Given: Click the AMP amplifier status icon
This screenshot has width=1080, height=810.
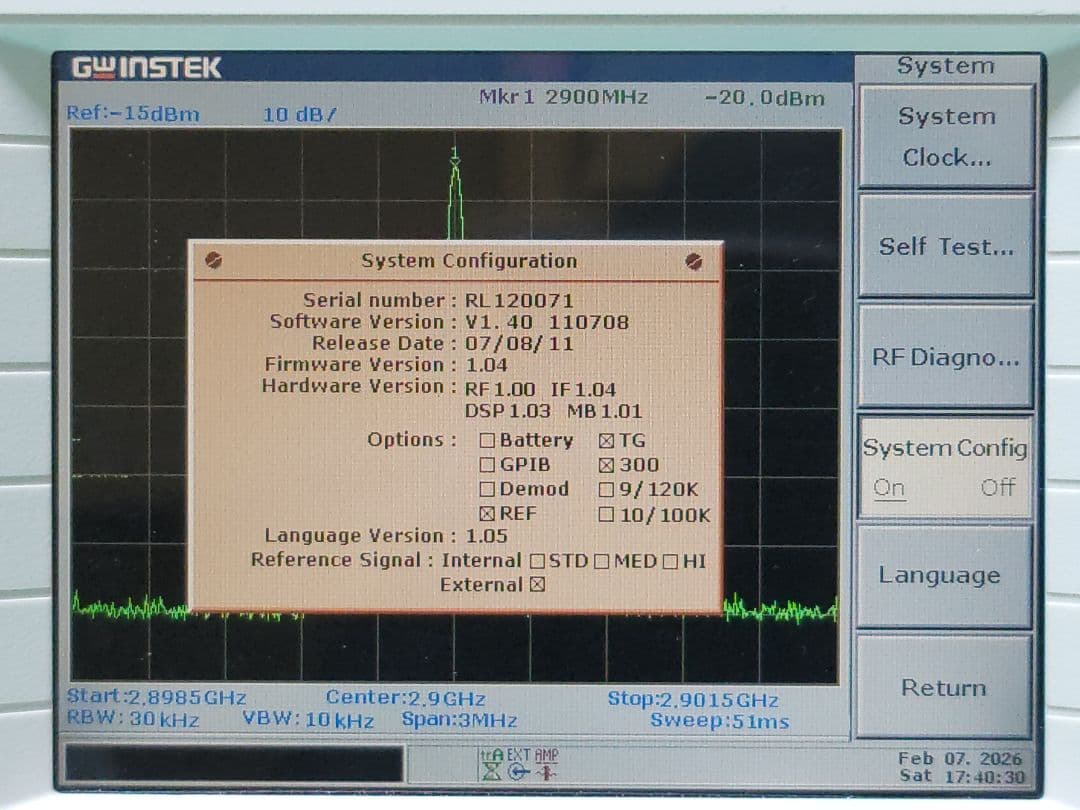Looking at the screenshot, I should (x=546, y=772).
